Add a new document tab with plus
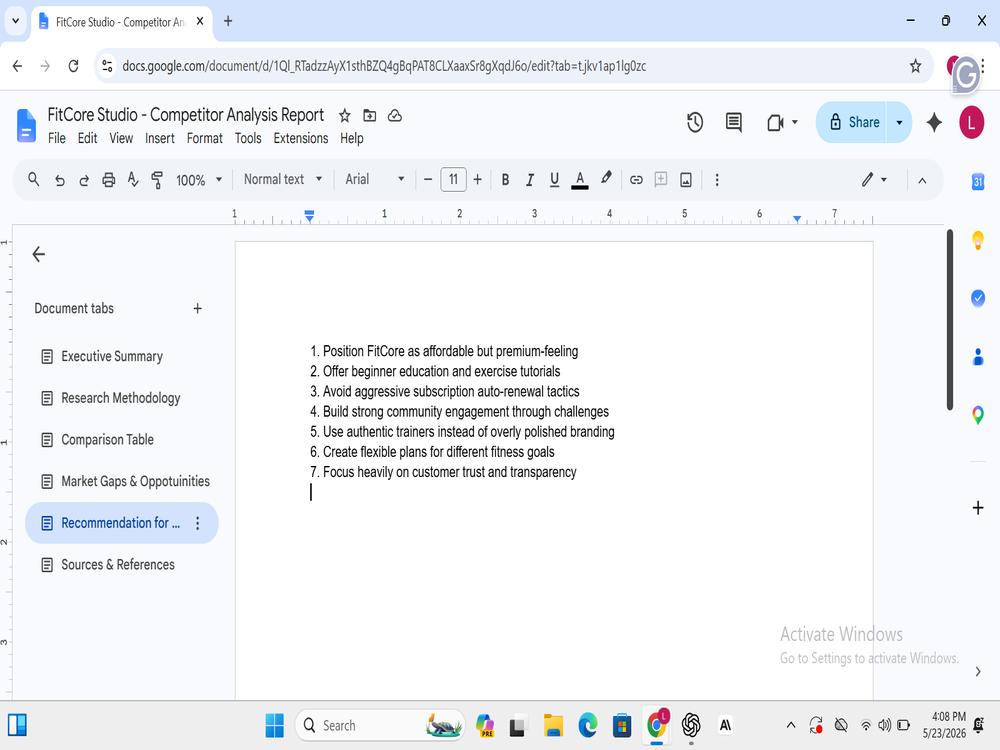 [198, 309]
